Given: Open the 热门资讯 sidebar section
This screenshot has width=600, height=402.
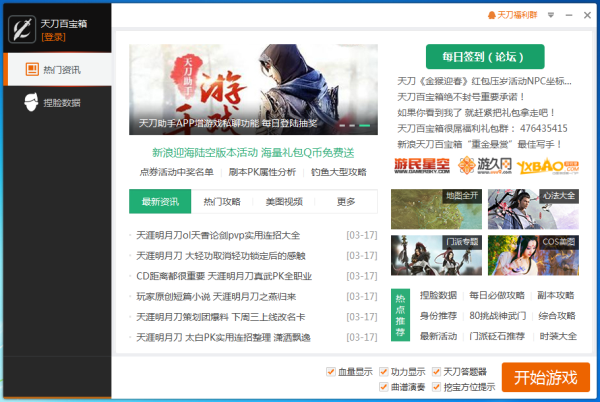Looking at the screenshot, I should pos(57,71).
